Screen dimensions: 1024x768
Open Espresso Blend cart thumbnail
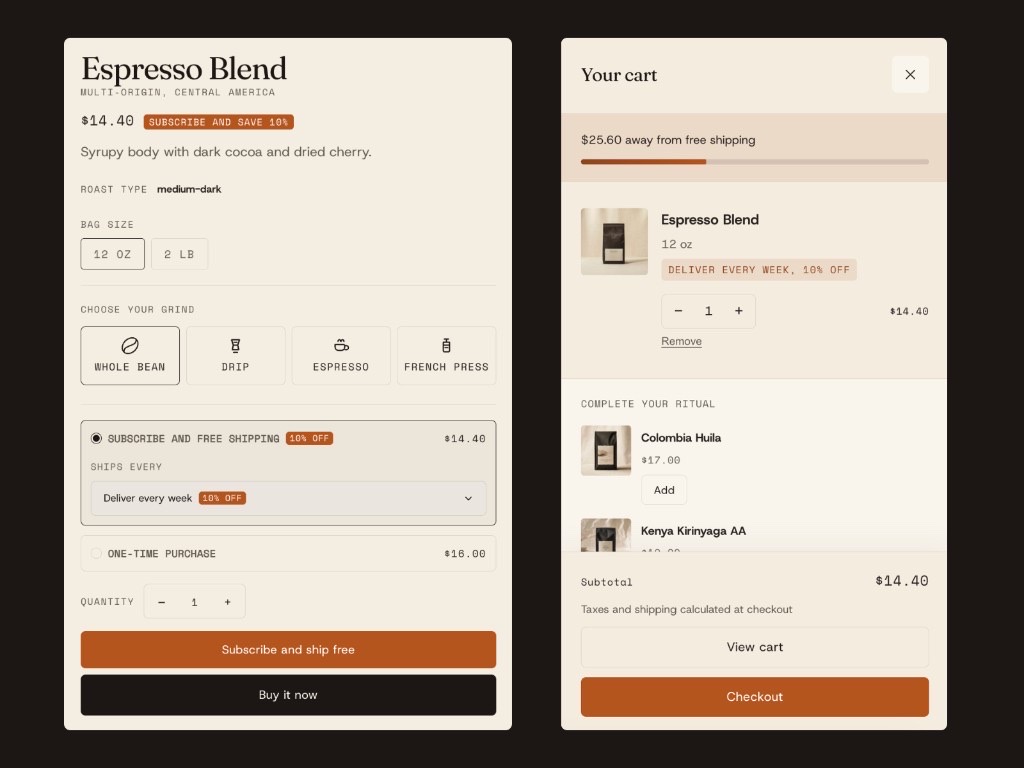pyautogui.click(x=614, y=241)
